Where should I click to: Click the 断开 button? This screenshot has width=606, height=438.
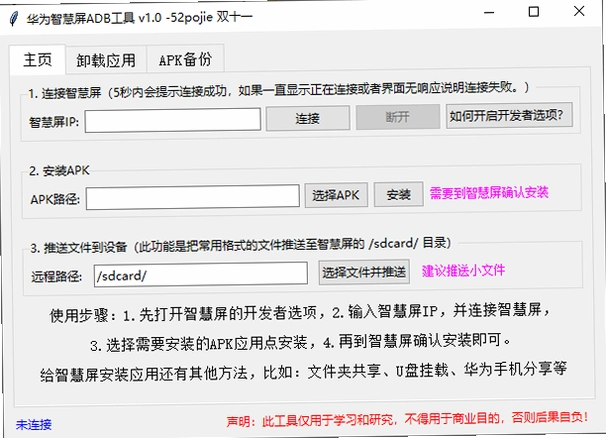click(398, 116)
